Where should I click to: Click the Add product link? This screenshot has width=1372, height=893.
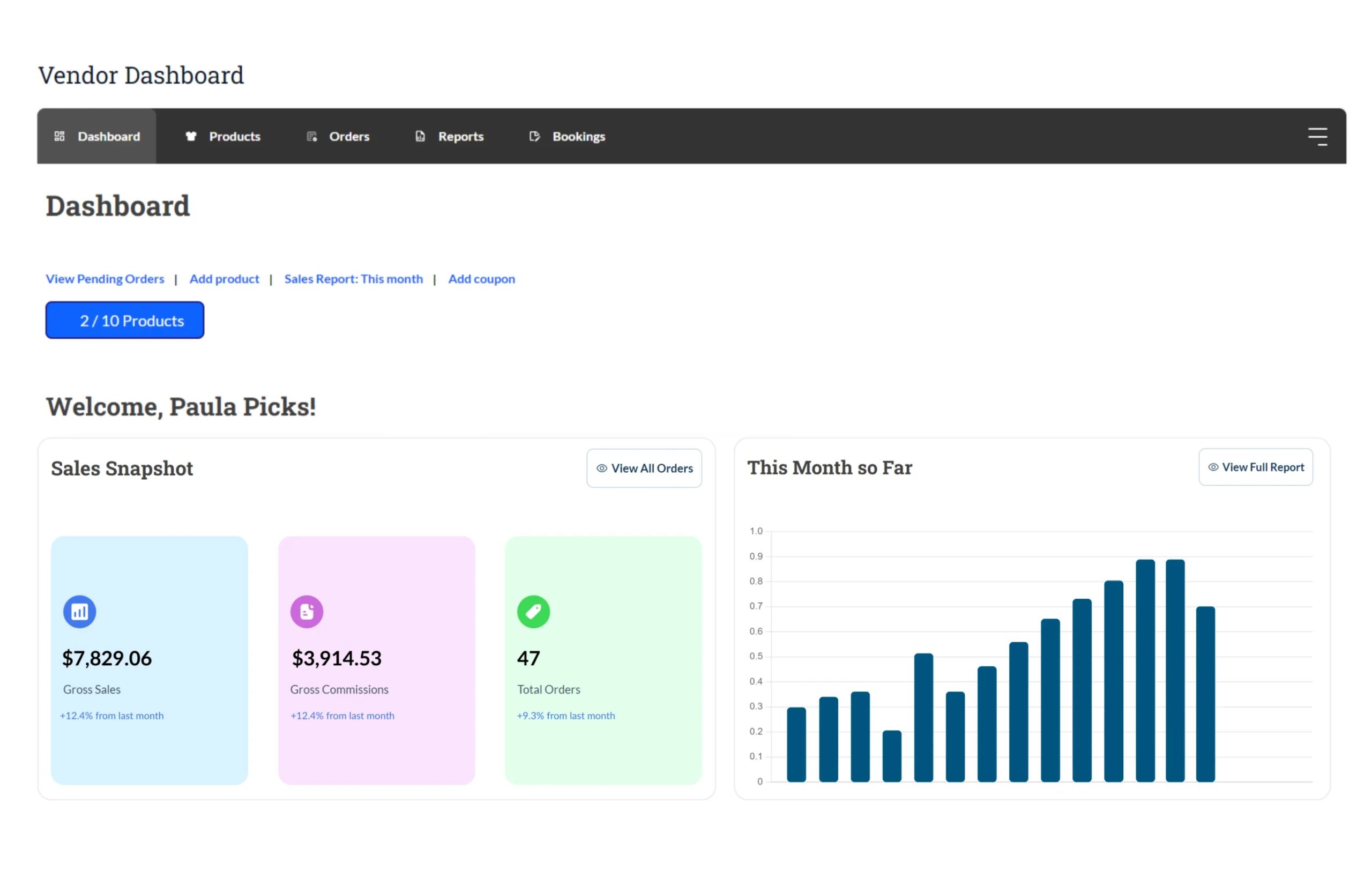click(224, 279)
